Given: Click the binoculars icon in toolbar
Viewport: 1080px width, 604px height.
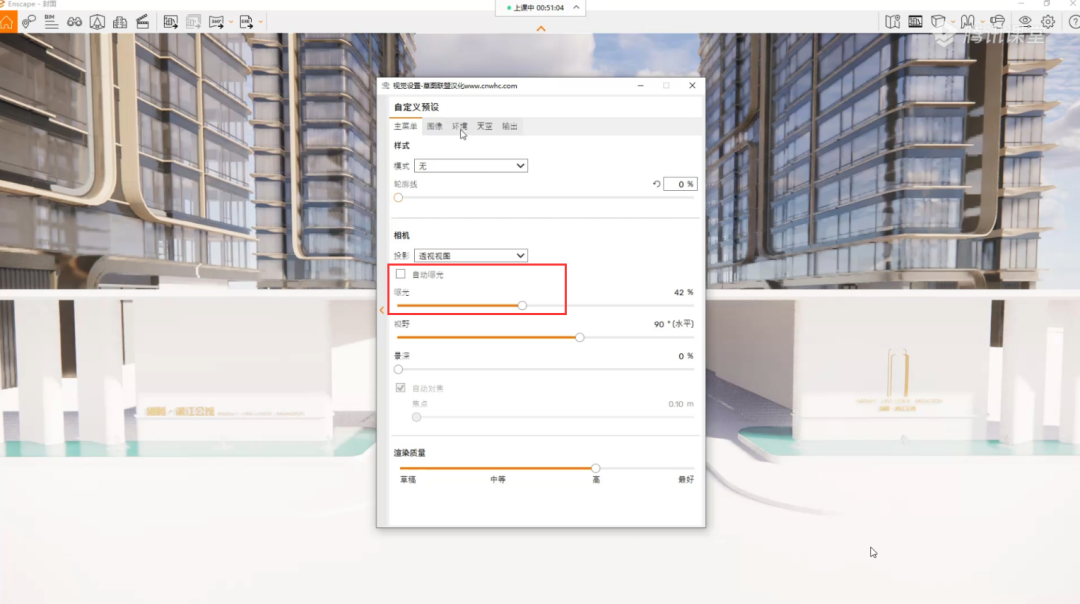Looking at the screenshot, I should click(74, 22).
